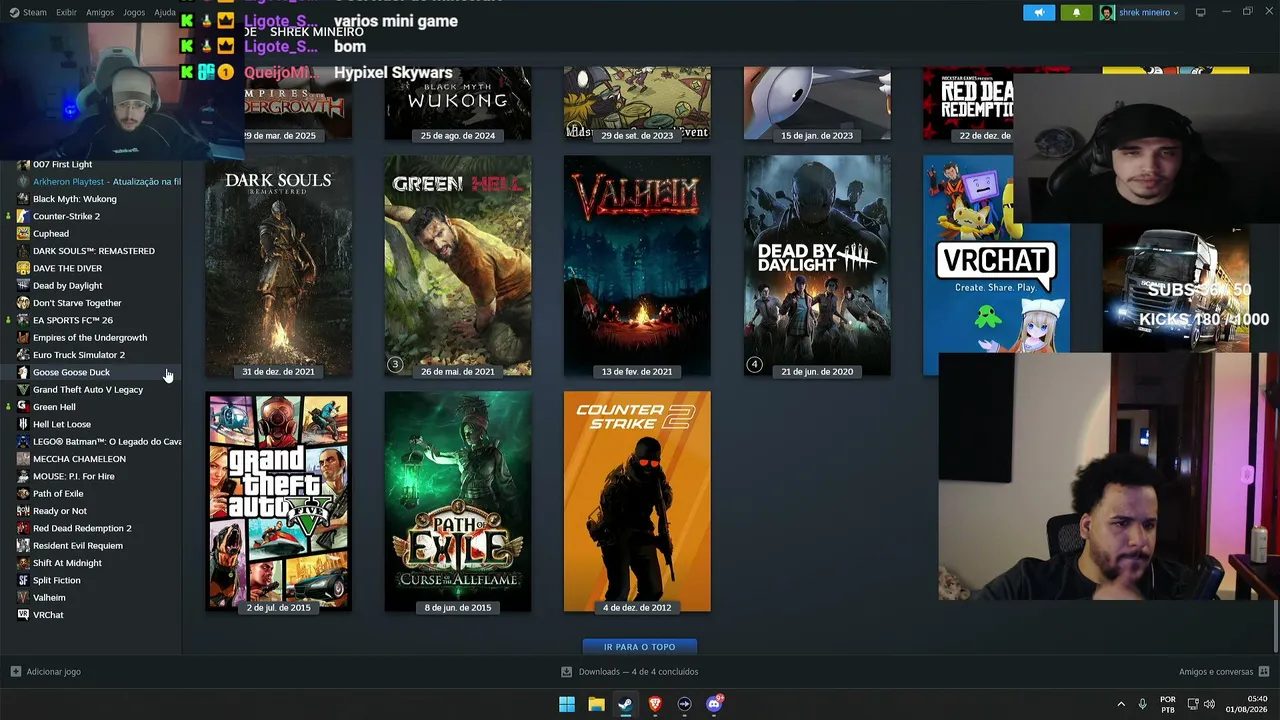The image size is (1280, 720).
Task: Open the Valheim cover art
Action: click(x=637, y=266)
